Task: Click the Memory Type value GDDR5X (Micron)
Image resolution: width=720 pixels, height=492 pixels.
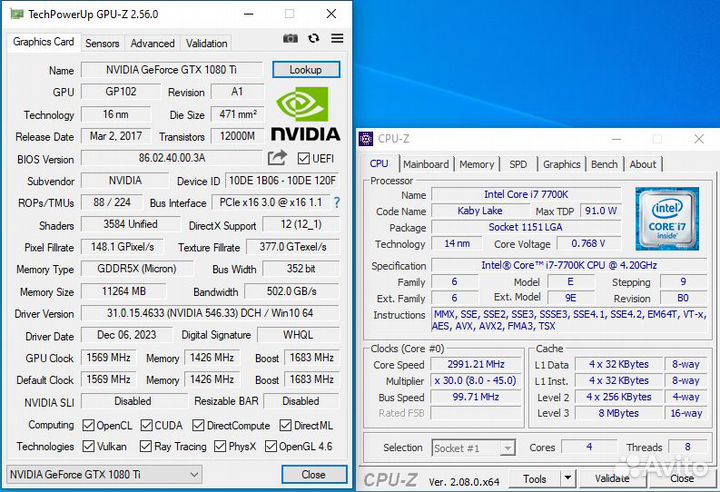Action: tap(137, 268)
